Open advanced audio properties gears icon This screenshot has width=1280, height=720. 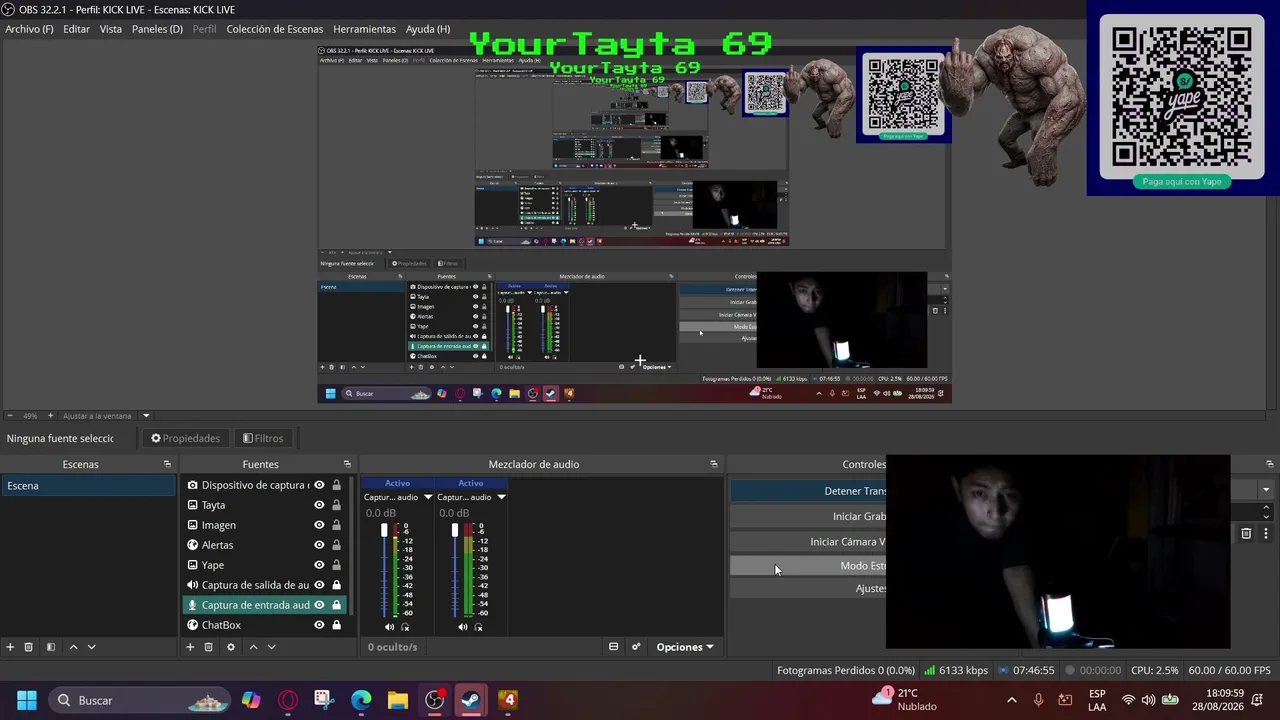click(636, 647)
